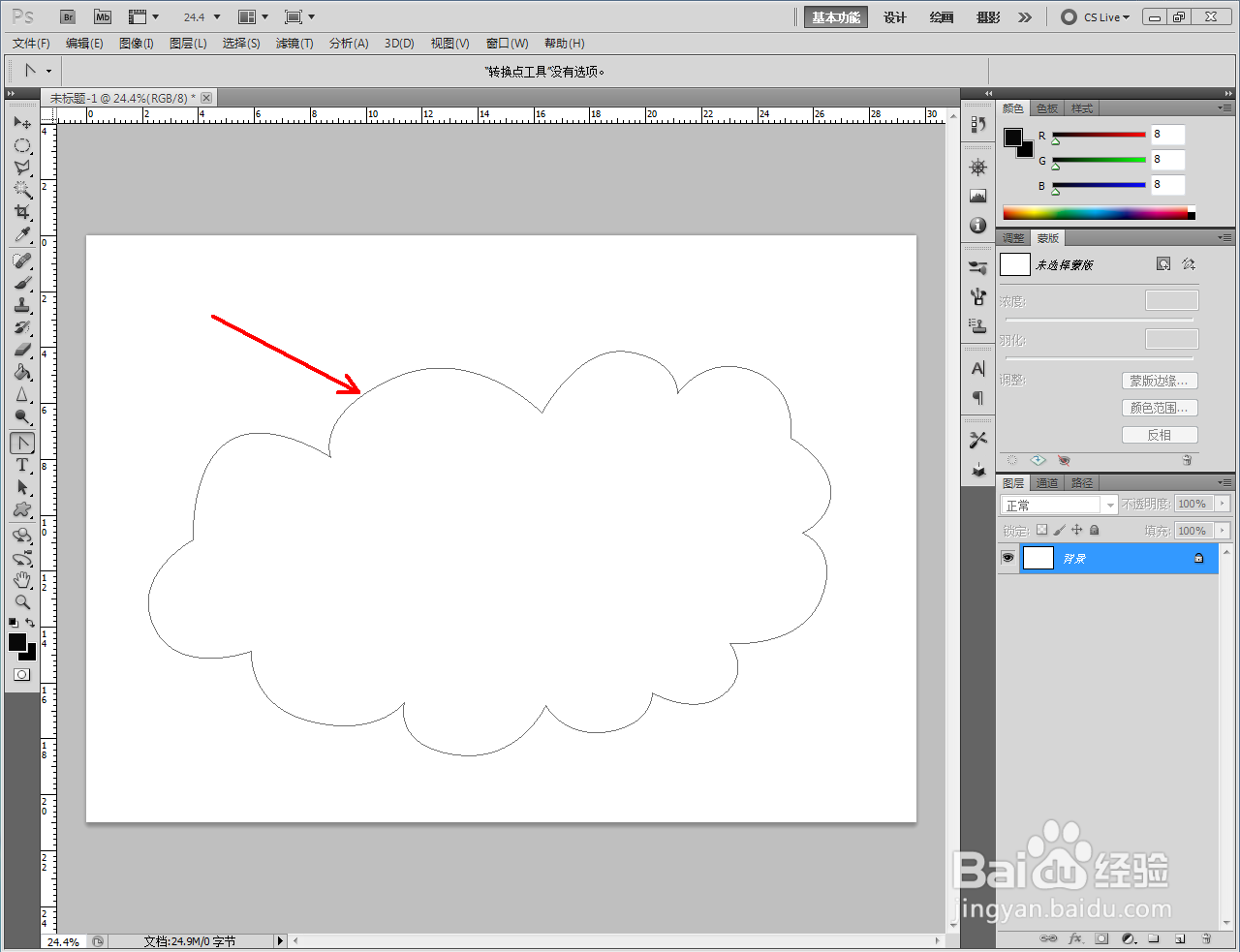Select the Move tool
Image resolution: width=1240 pixels, height=952 pixels.
click(x=22, y=123)
